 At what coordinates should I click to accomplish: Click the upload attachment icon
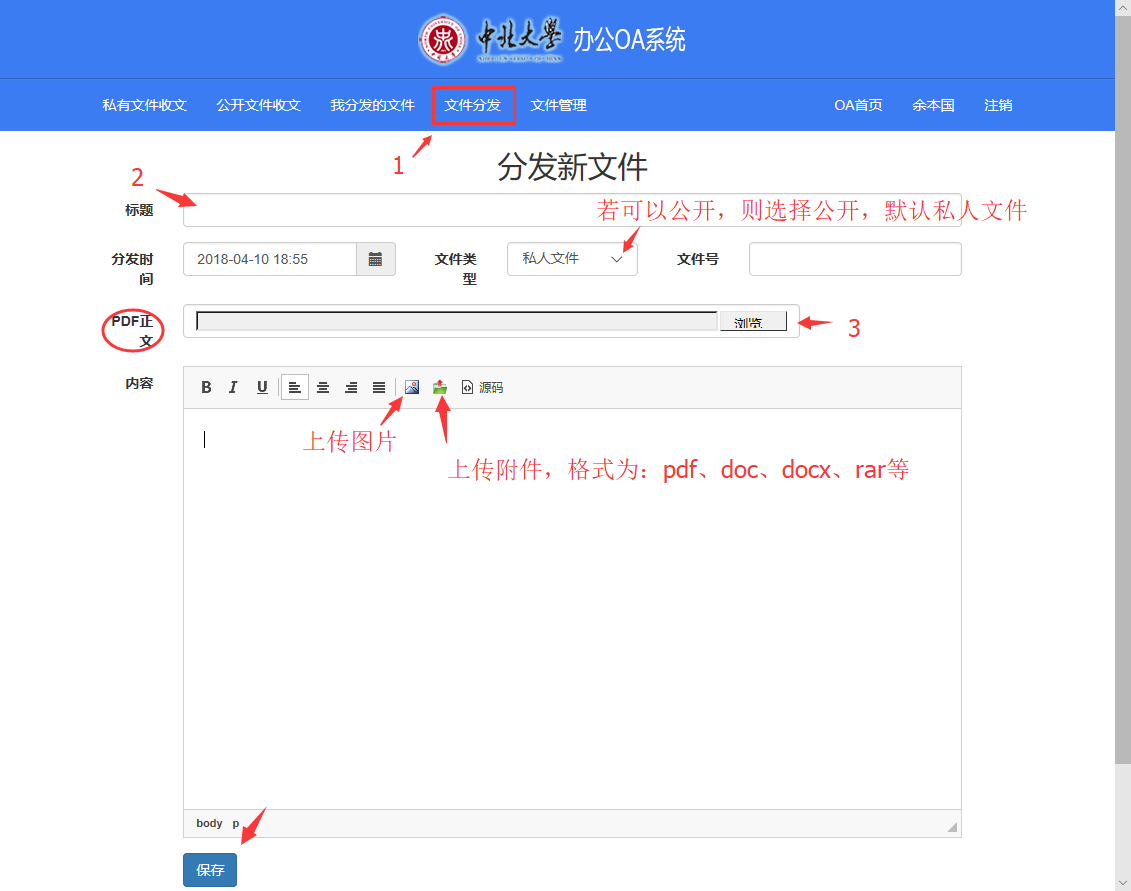pyautogui.click(x=439, y=388)
